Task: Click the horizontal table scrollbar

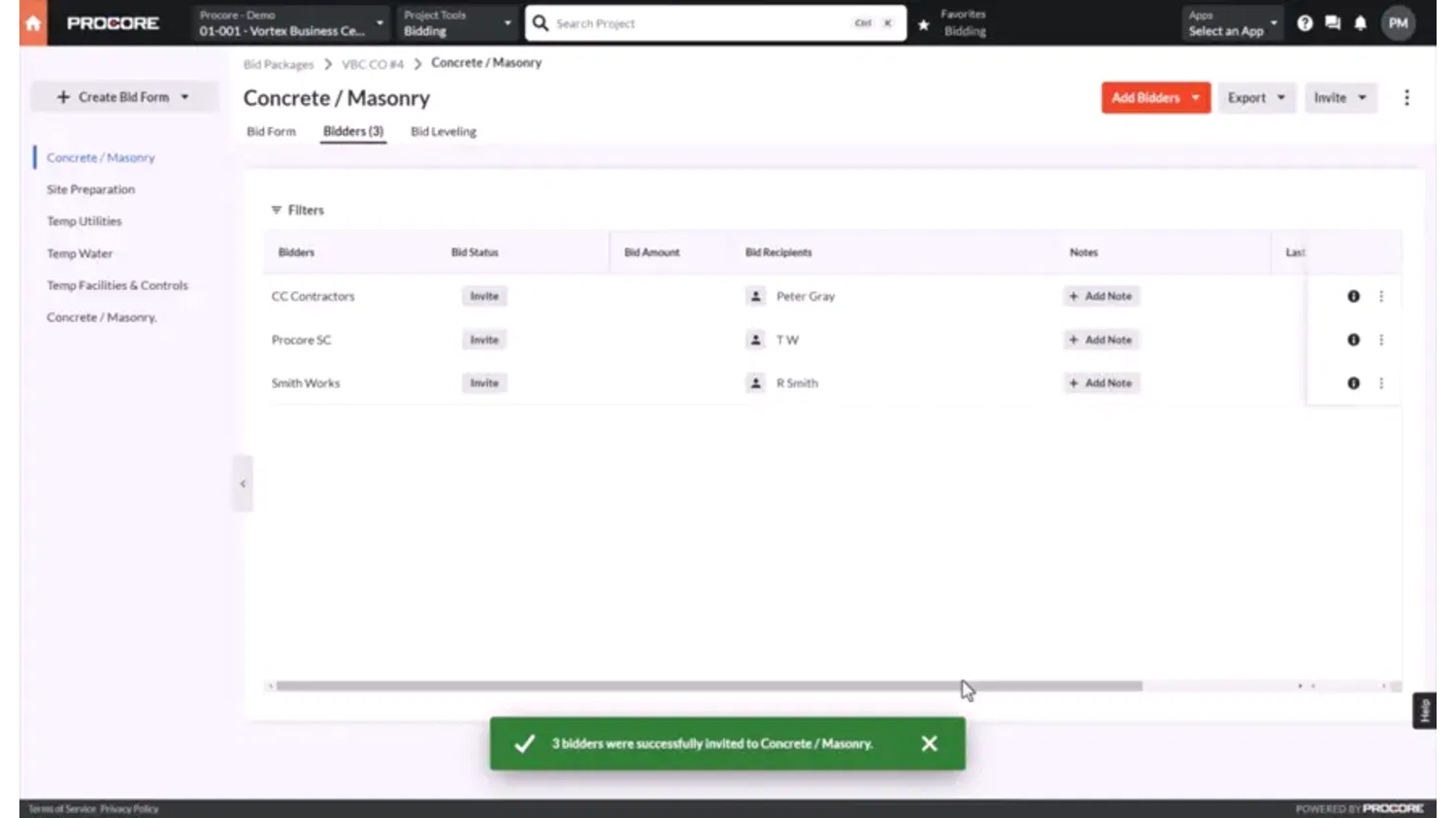Action: (x=709, y=686)
